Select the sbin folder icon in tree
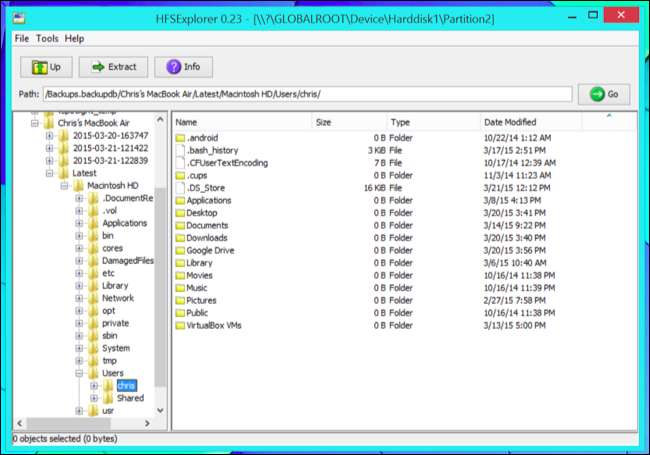The image size is (650, 455). point(93,336)
